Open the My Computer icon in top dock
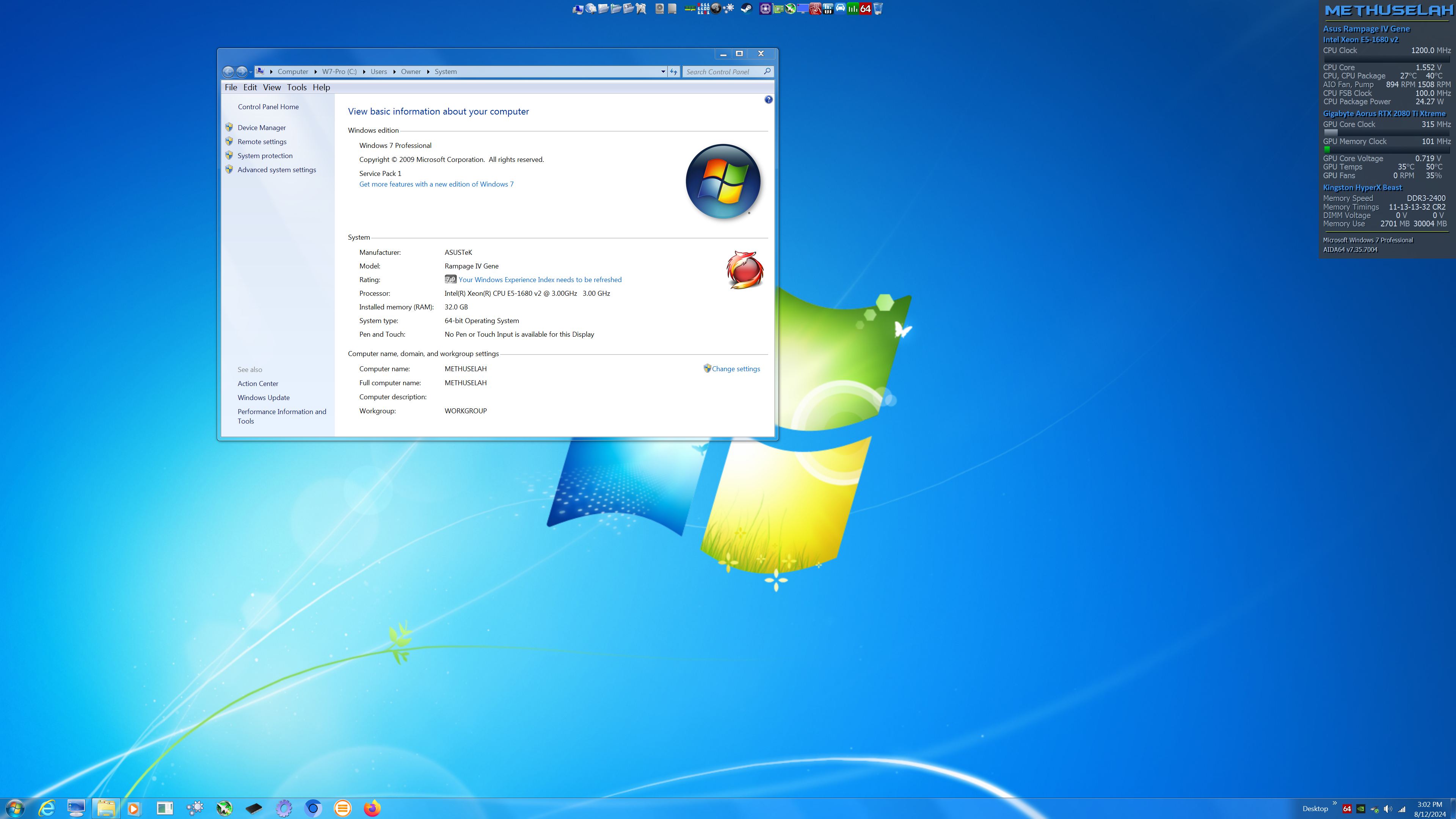The height and width of the screenshot is (819, 1456). click(578, 9)
